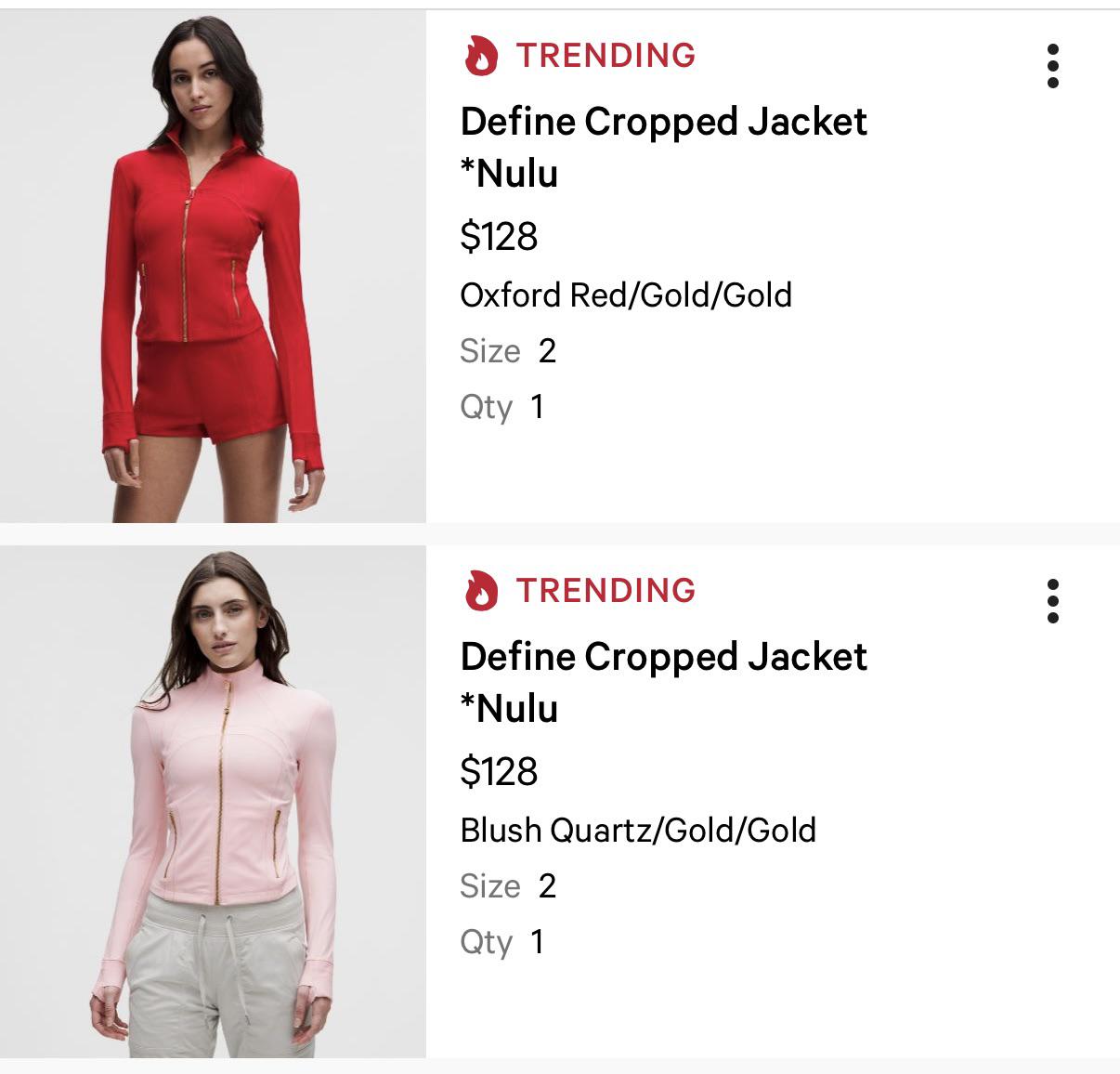The height and width of the screenshot is (1074, 1120).
Task: Click the $128 price of Oxford Red jacket
Action: pos(499,236)
